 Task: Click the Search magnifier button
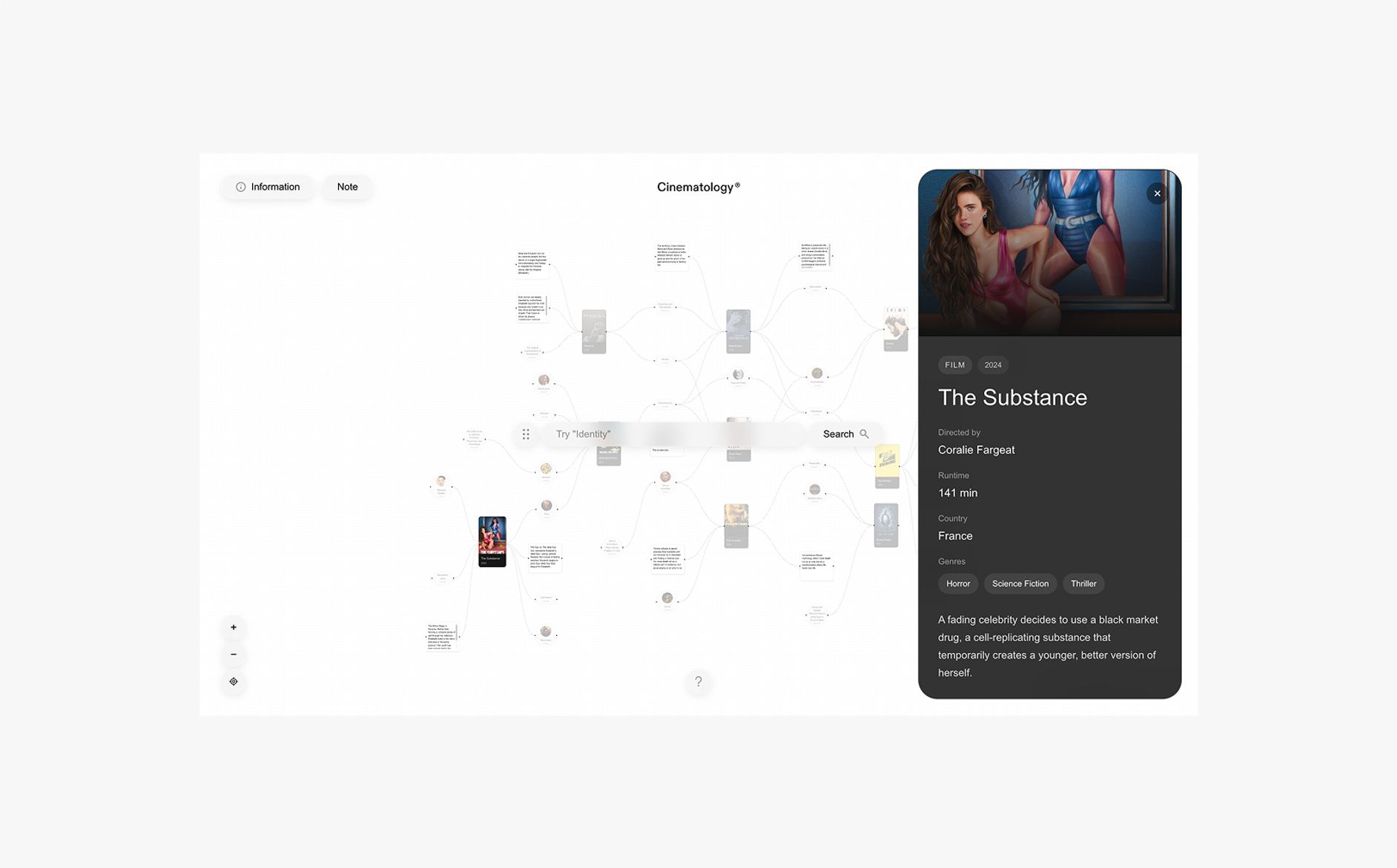coord(845,434)
